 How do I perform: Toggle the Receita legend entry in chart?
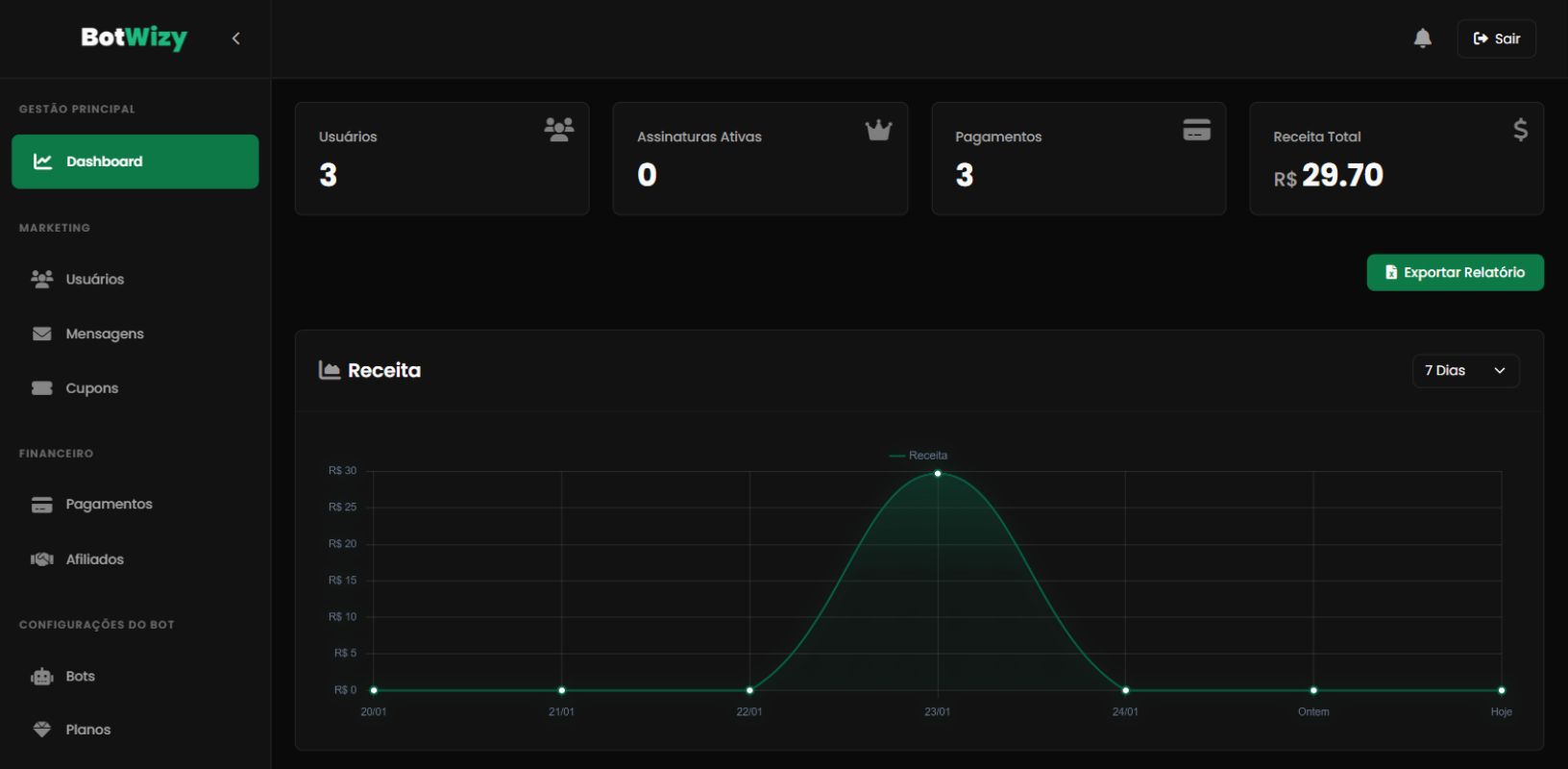(919, 456)
